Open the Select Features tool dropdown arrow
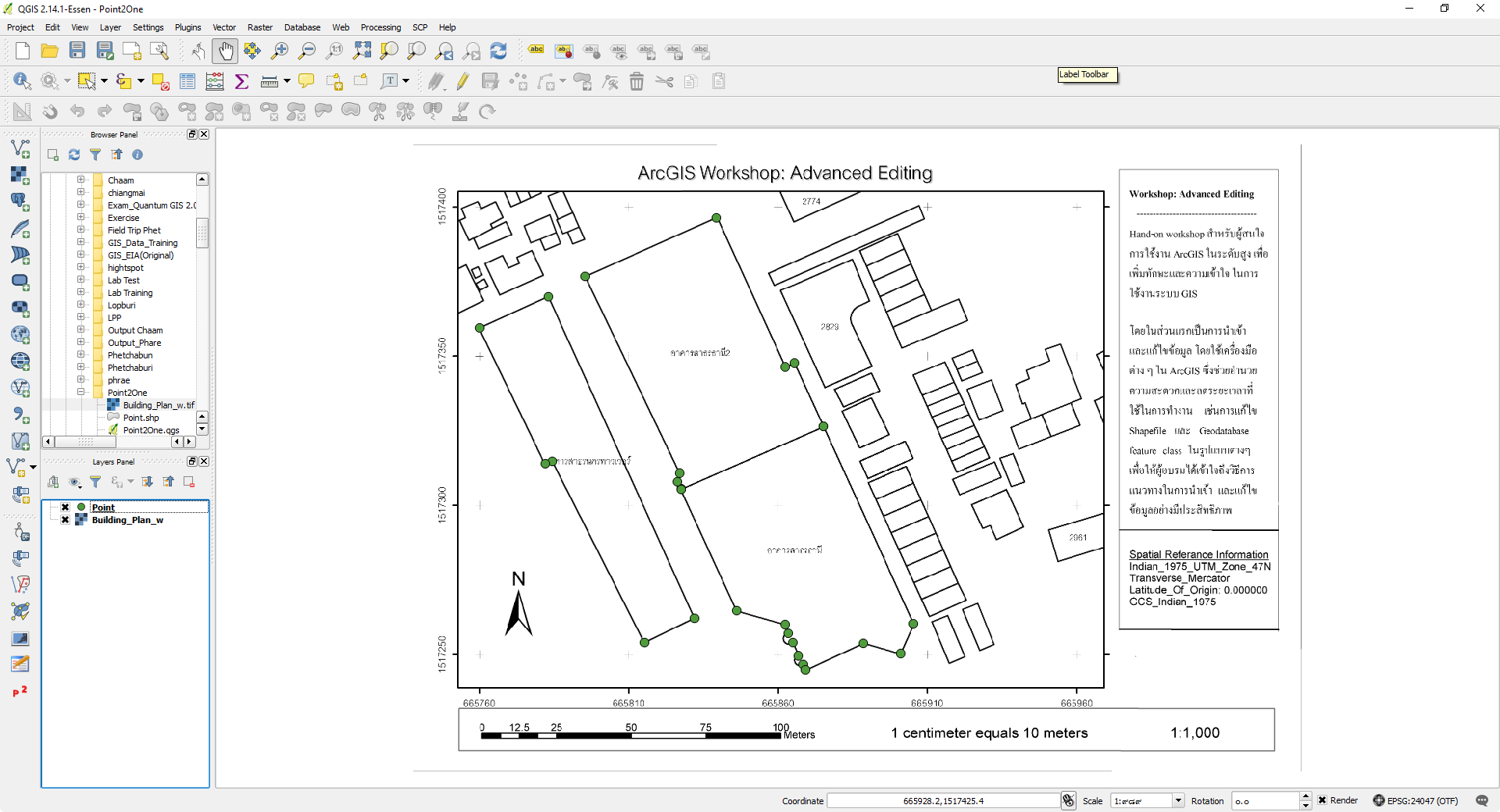The image size is (1500, 812). (104, 80)
